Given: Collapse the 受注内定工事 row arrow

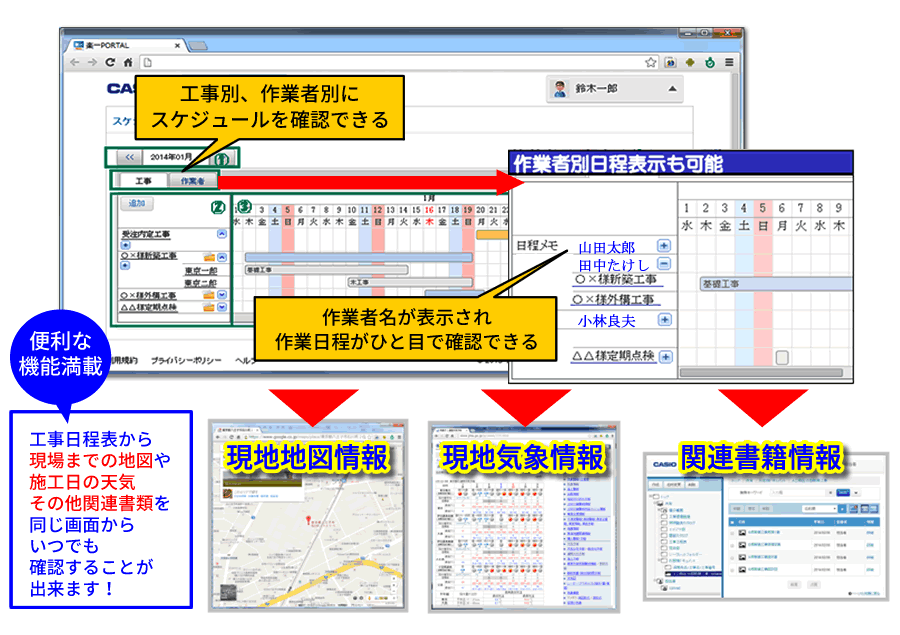Looking at the screenshot, I should tap(221, 233).
